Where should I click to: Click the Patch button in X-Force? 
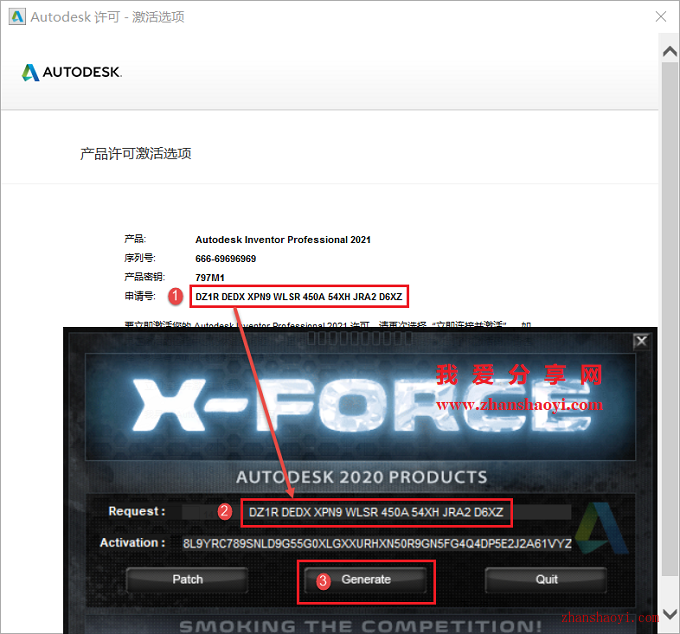[x=187, y=580]
